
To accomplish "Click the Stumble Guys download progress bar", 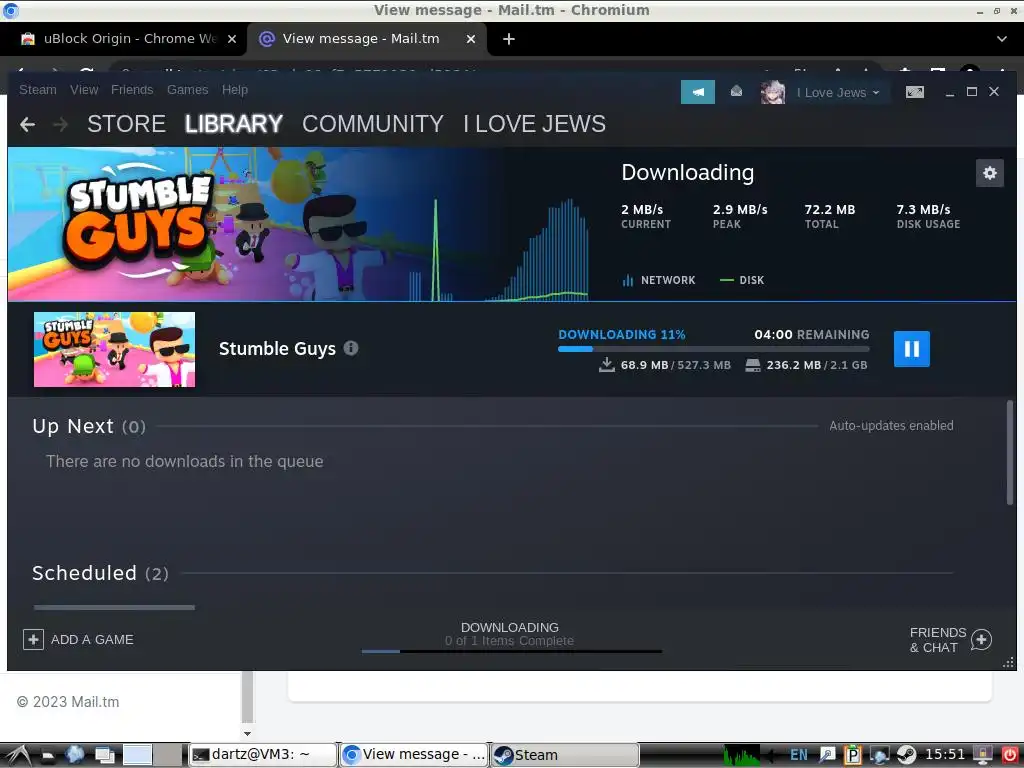I will pyautogui.click(x=713, y=349).
